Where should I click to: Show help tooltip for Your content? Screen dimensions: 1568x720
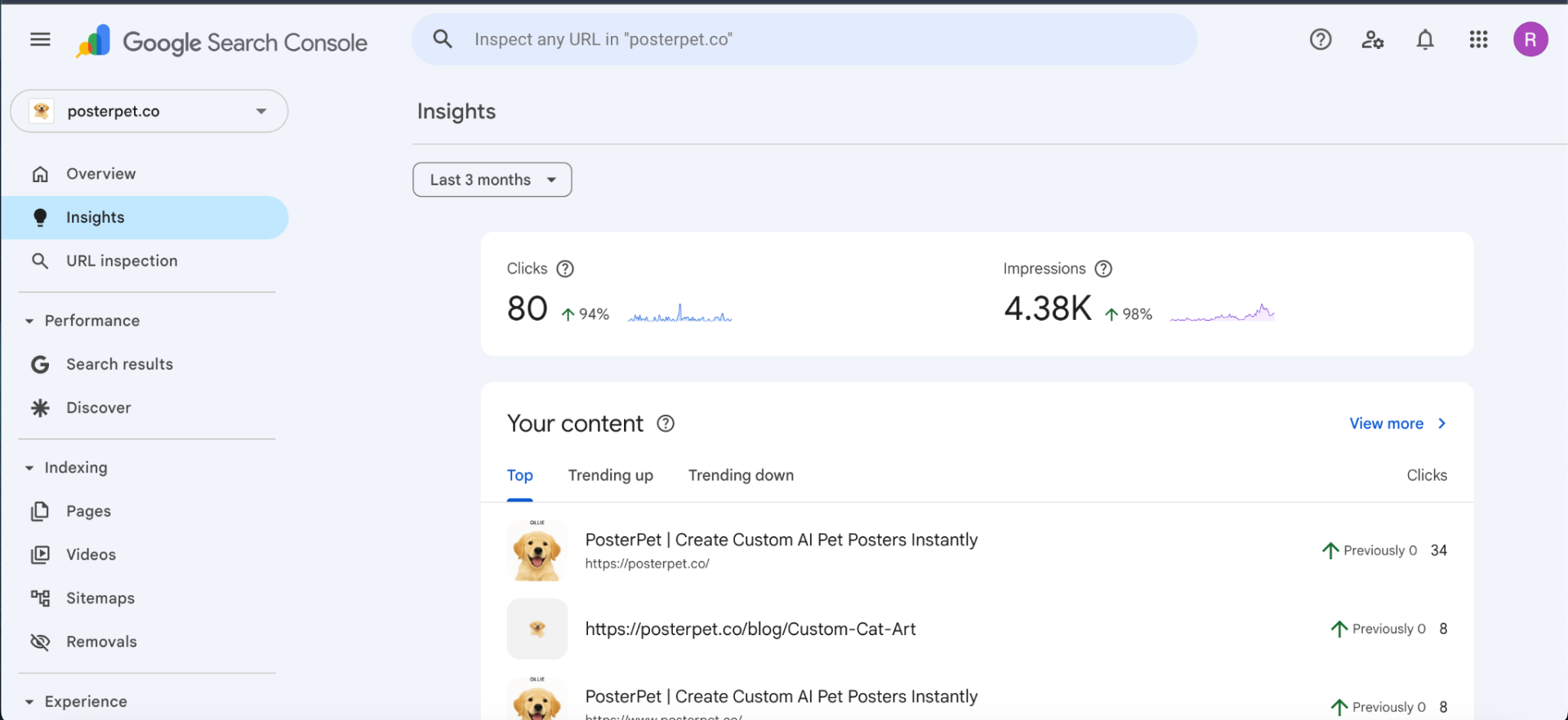[x=666, y=424]
